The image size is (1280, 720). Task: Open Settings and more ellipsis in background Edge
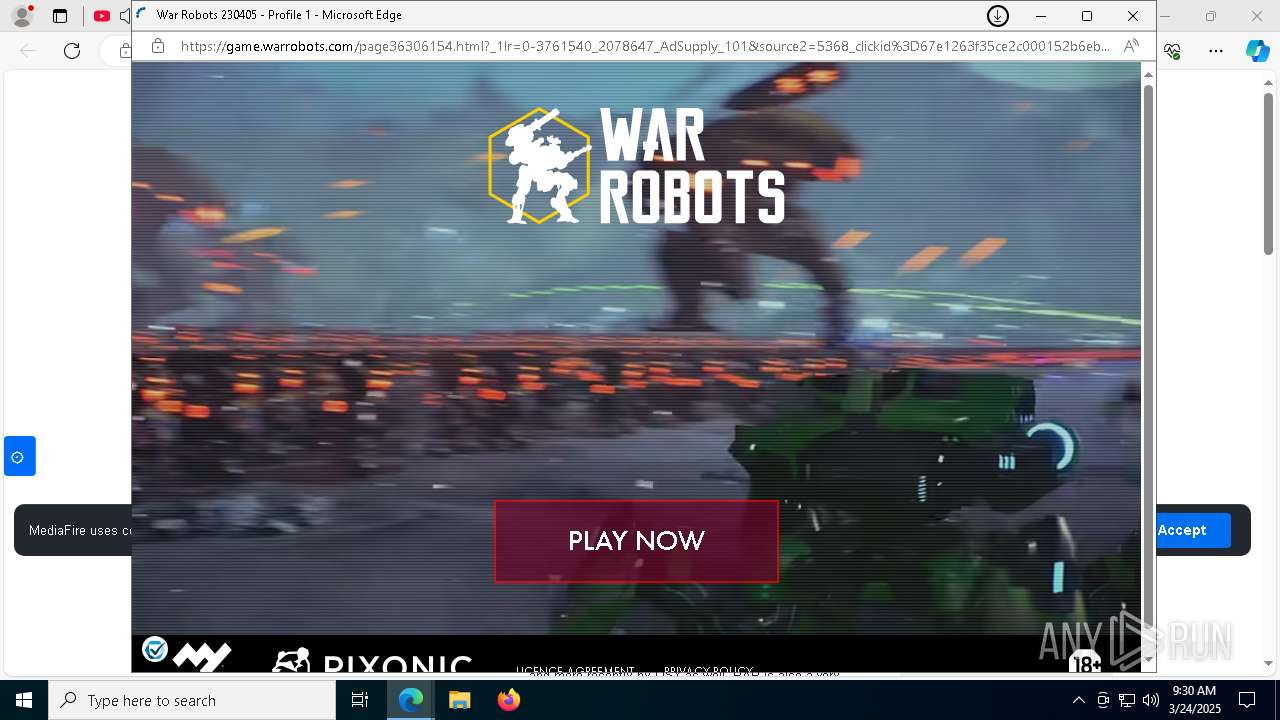click(x=1216, y=50)
